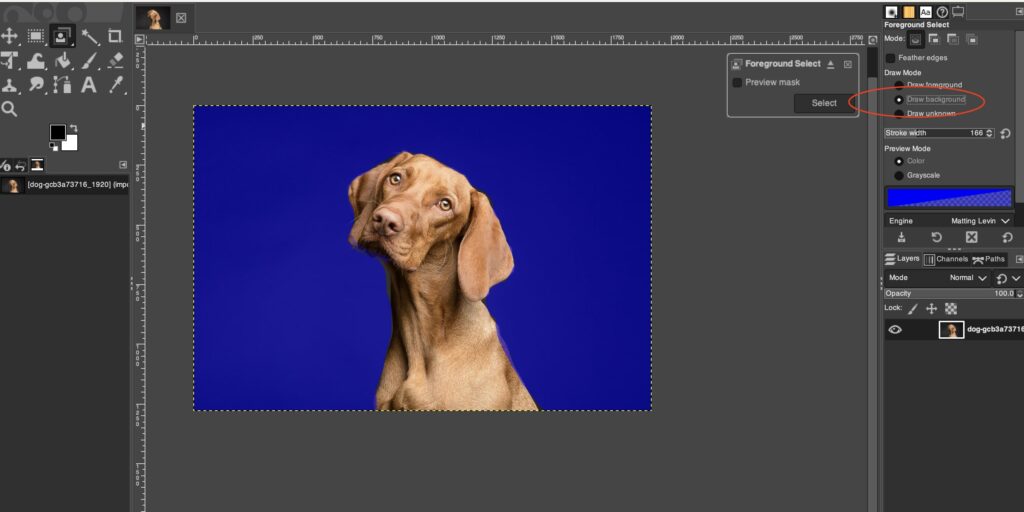Image resolution: width=1024 pixels, height=512 pixels.
Task: Choose Color preview mode radio
Action: click(x=899, y=161)
